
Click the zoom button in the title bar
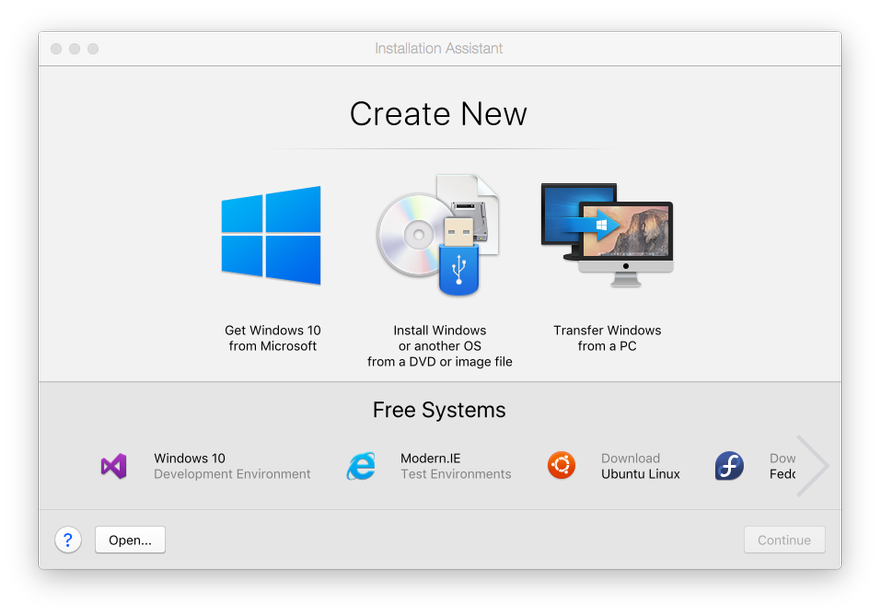[x=93, y=49]
